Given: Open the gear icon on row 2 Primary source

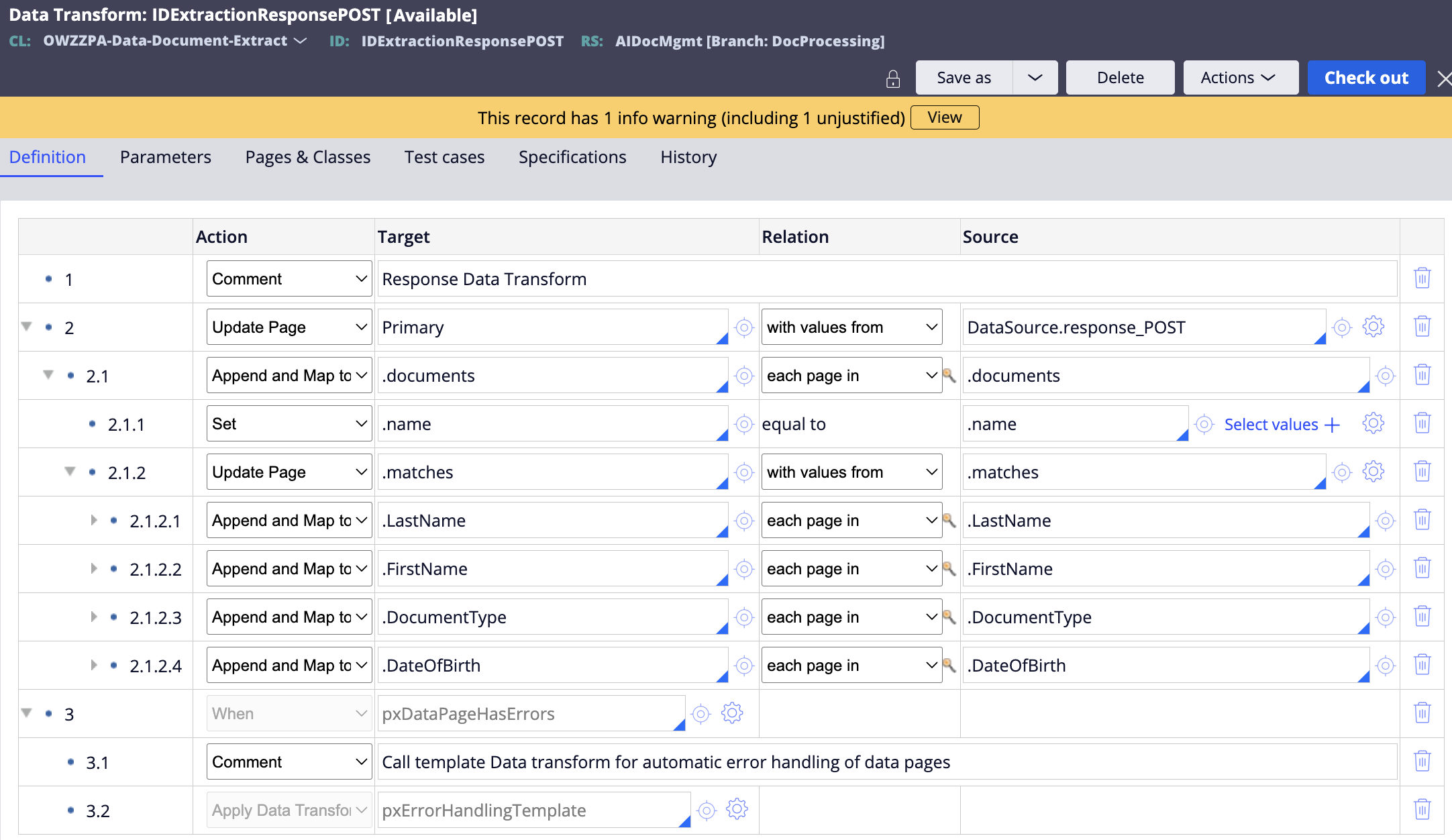Looking at the screenshot, I should (1373, 327).
